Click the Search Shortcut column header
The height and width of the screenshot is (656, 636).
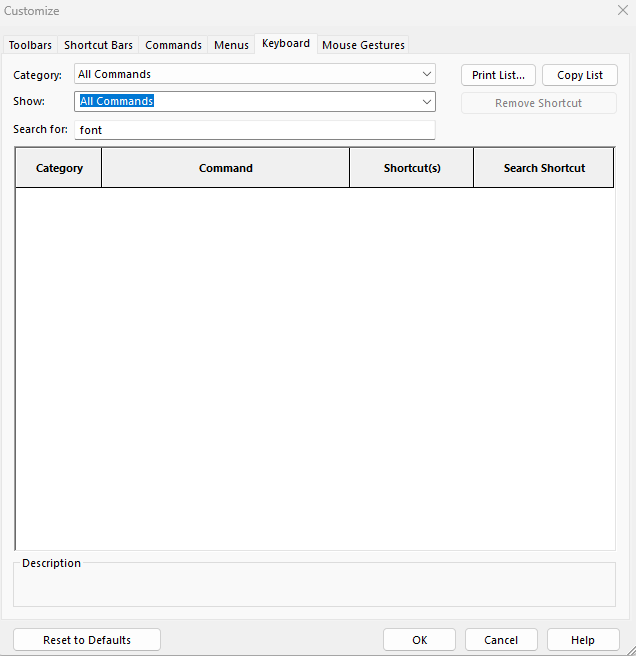544,168
